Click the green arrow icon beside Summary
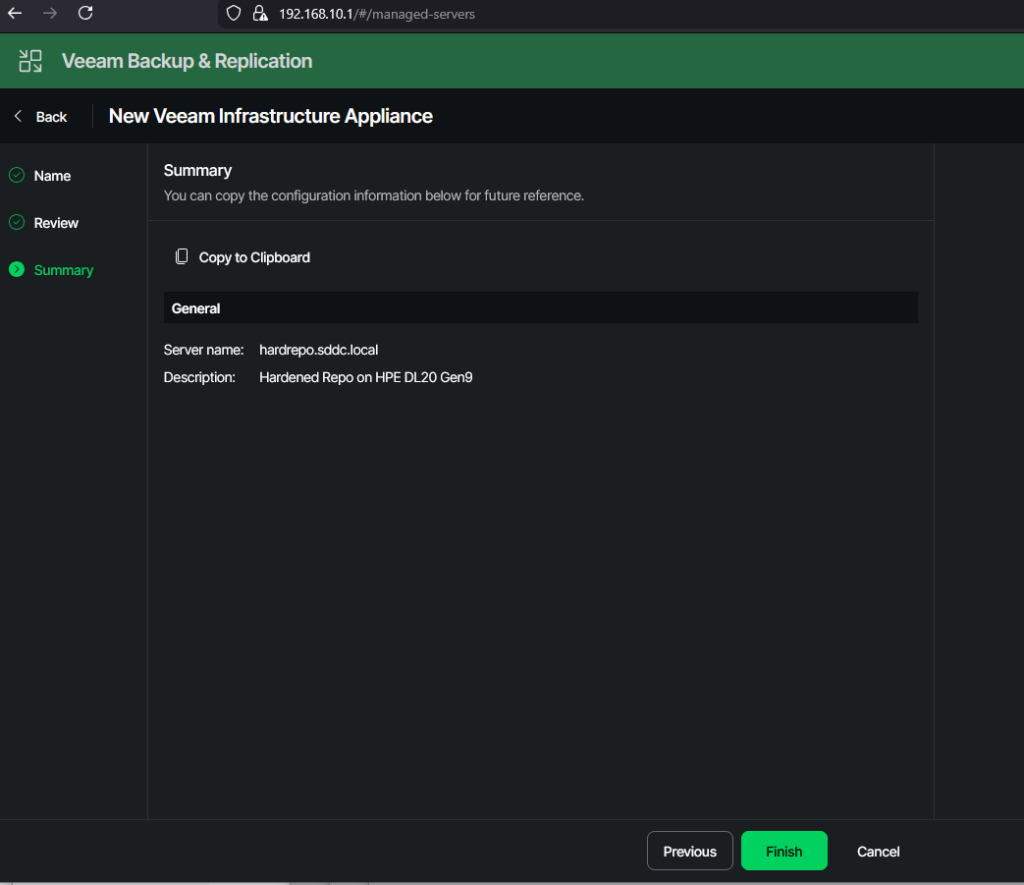1024x885 pixels. tap(16, 270)
